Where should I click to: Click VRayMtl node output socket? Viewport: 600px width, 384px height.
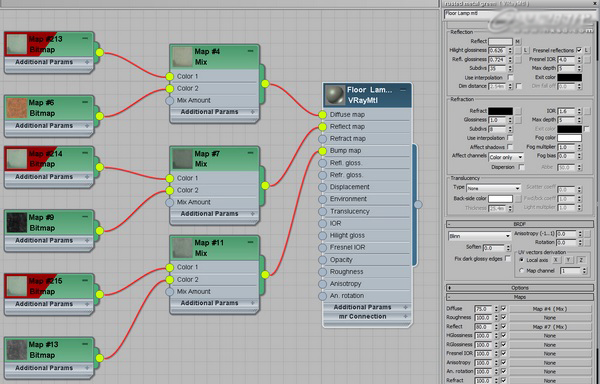(x=418, y=205)
